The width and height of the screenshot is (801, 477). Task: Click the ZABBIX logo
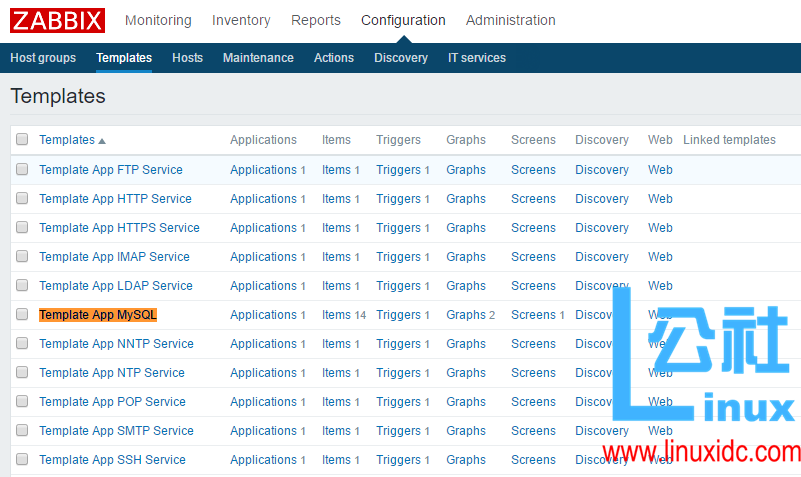tap(57, 20)
